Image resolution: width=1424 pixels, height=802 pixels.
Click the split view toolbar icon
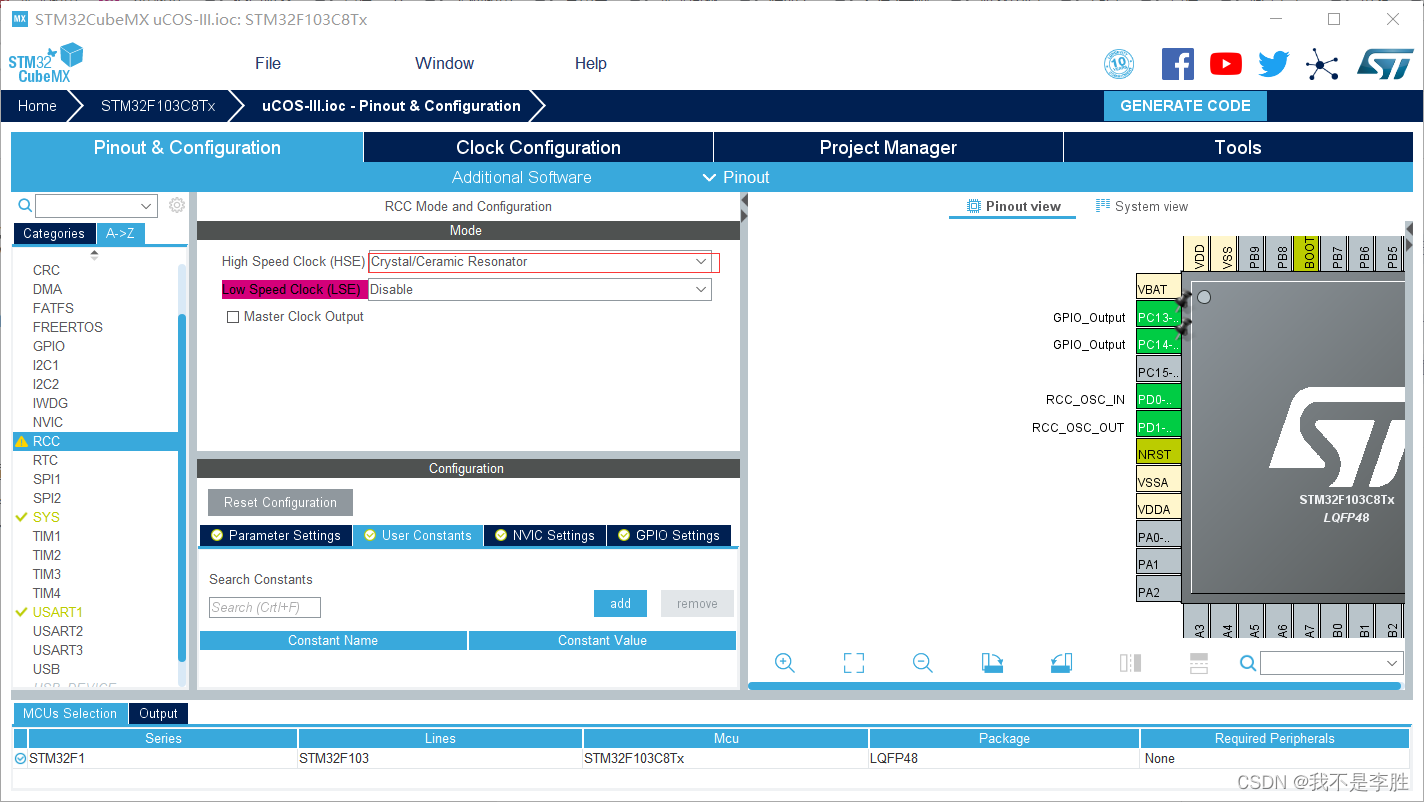(x=1199, y=663)
